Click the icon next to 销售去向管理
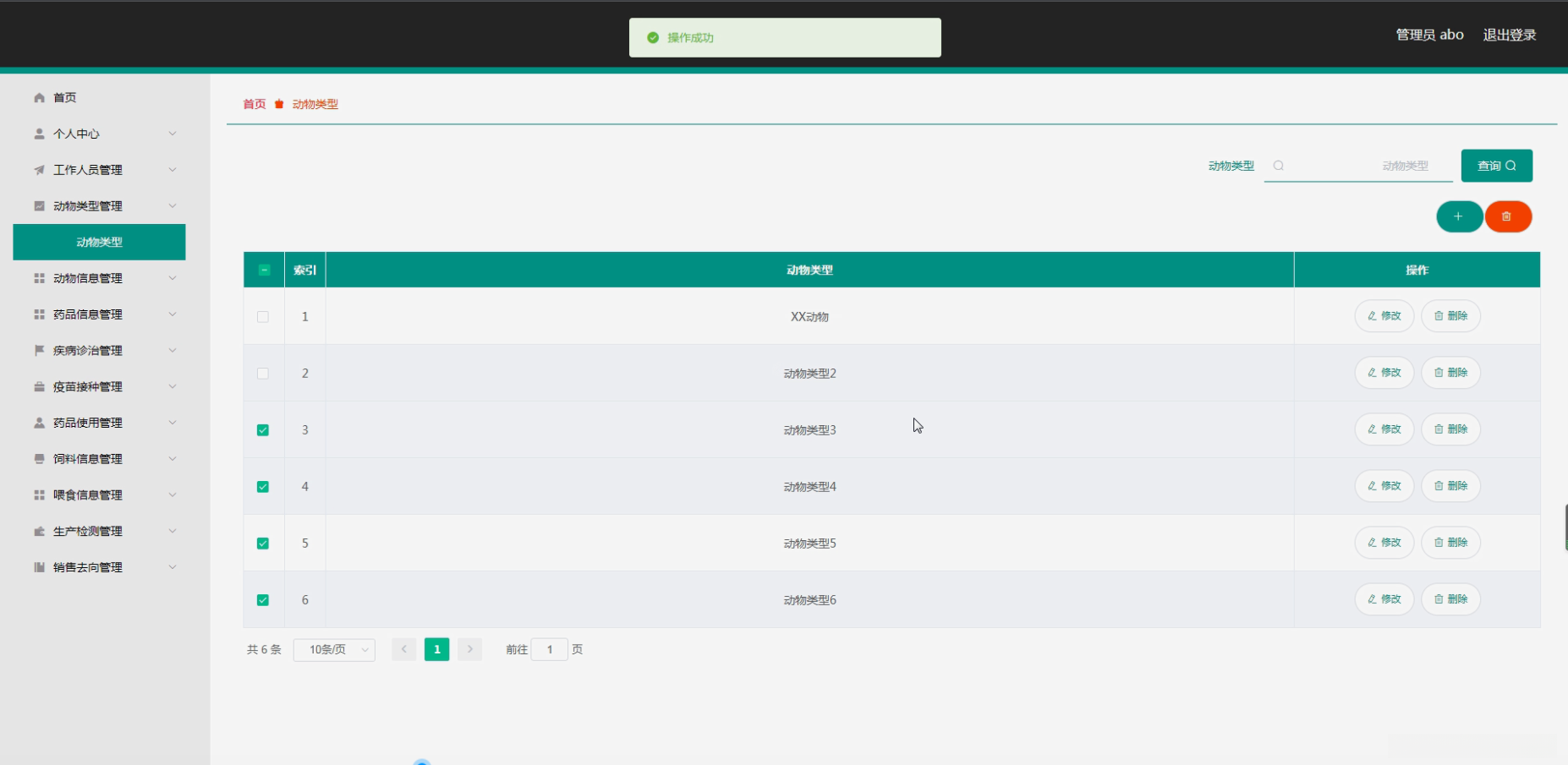The width and height of the screenshot is (1568, 765). (x=39, y=567)
